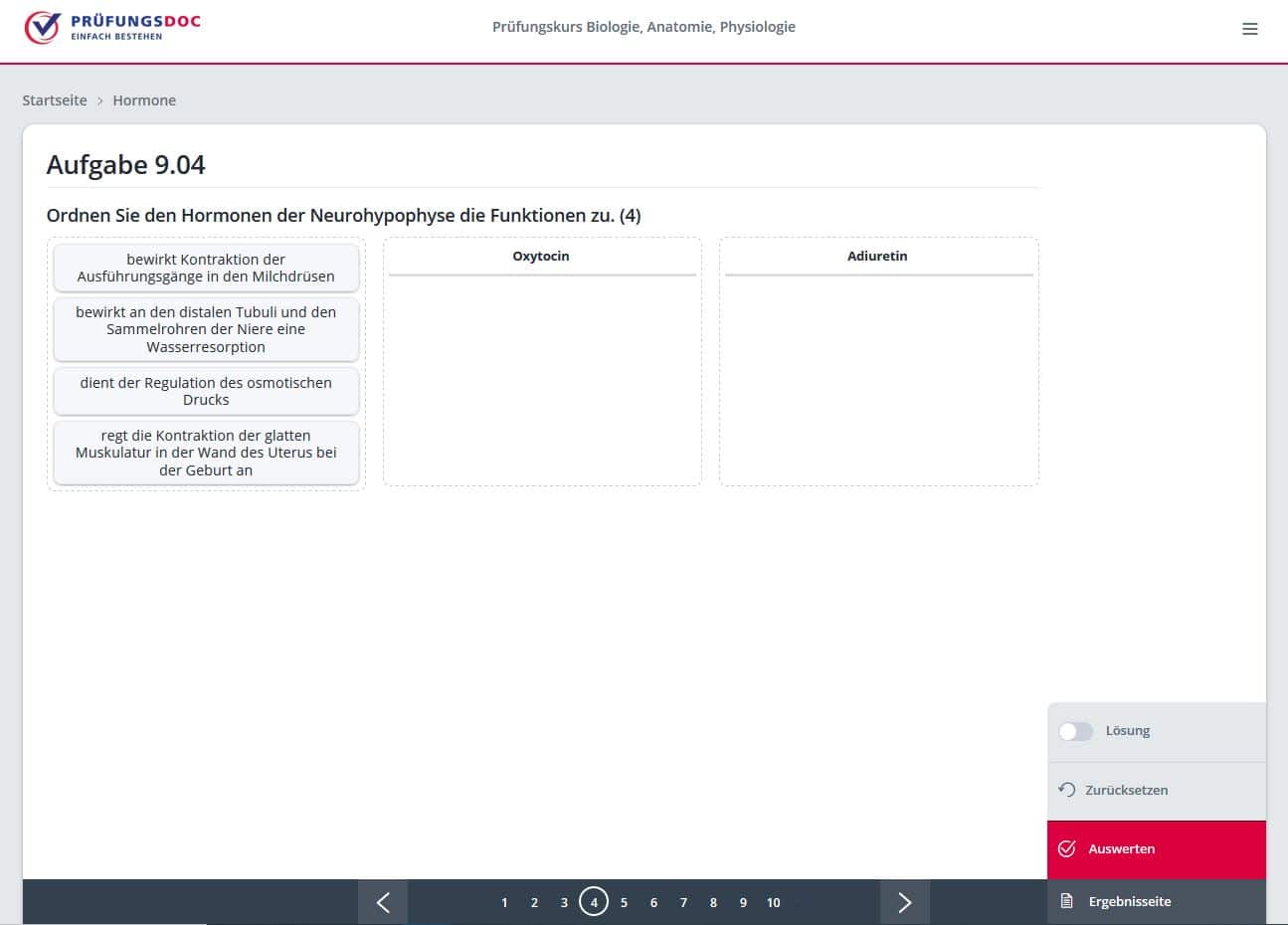Jump to question 1
Viewport: 1288px width, 925px height.
click(504, 903)
